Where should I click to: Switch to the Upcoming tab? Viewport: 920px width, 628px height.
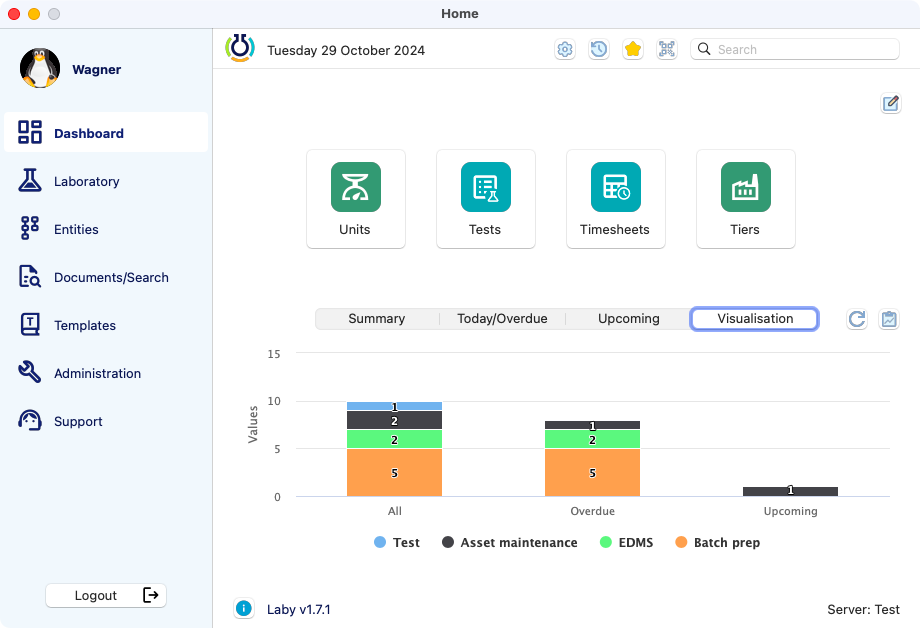tap(628, 319)
